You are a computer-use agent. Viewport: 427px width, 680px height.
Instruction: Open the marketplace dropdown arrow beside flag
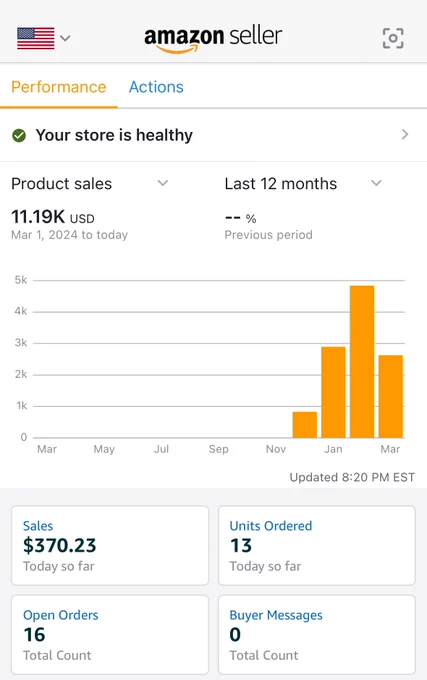click(x=65, y=38)
